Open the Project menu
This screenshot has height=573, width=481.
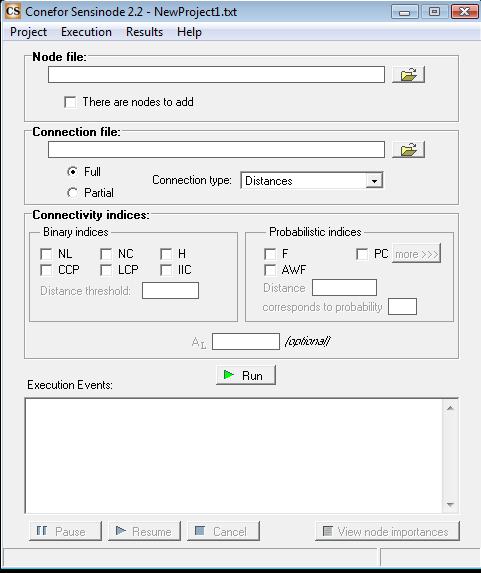[x=29, y=32]
